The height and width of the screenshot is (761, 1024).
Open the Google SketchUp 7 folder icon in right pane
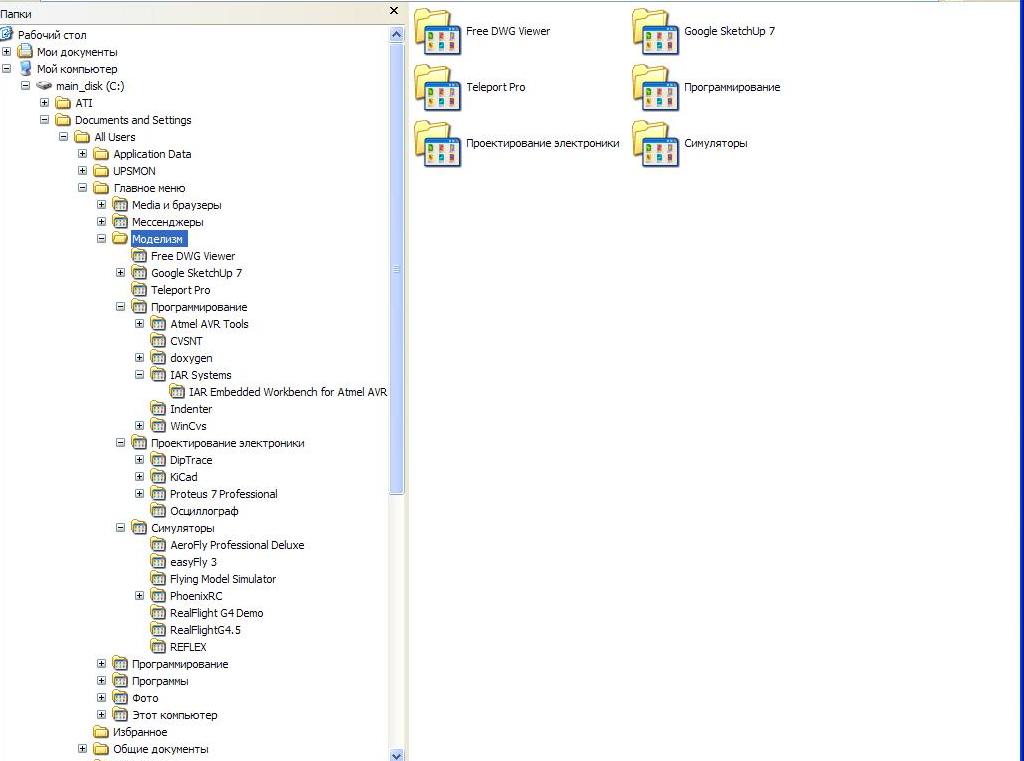[x=656, y=31]
